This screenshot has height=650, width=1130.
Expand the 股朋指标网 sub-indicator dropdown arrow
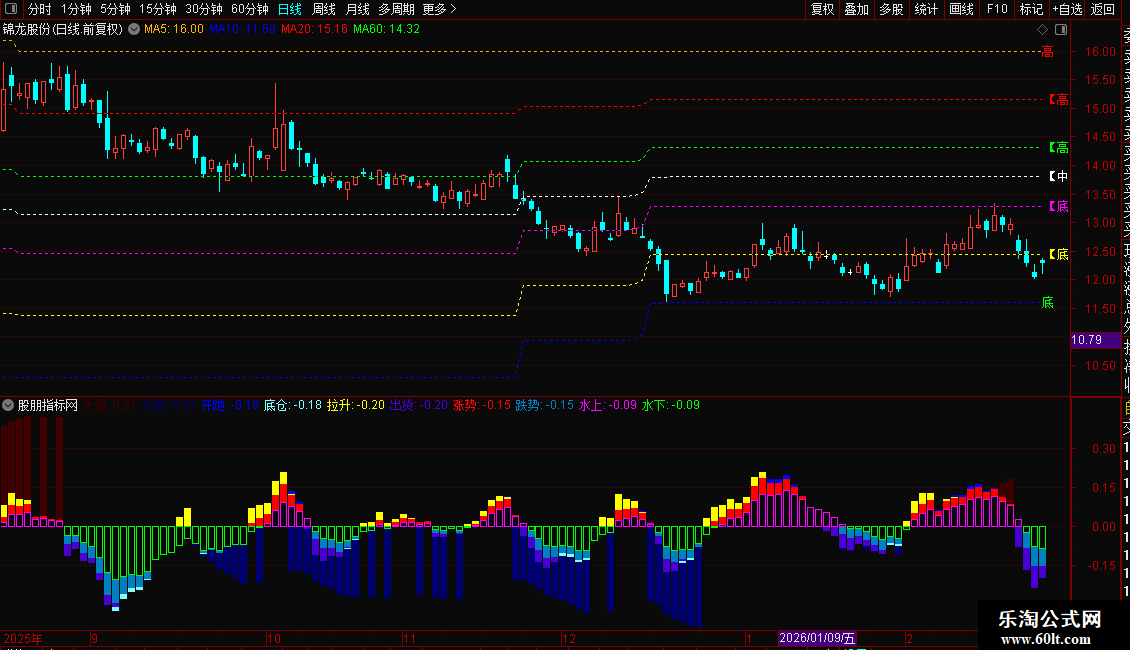8,406
